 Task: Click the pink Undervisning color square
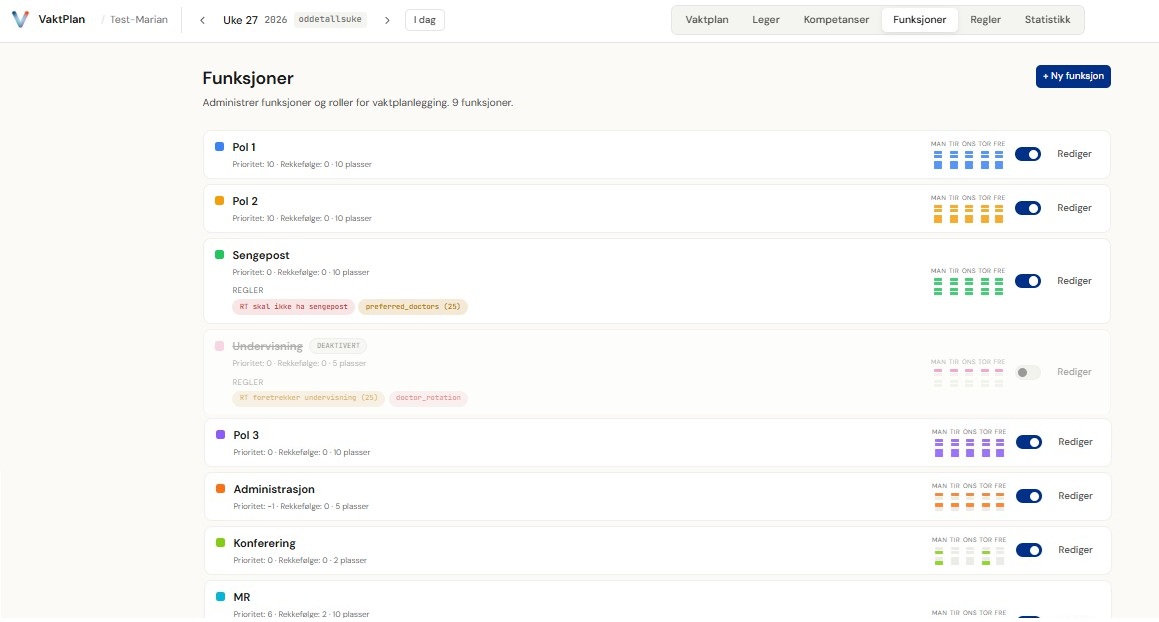tap(220, 345)
